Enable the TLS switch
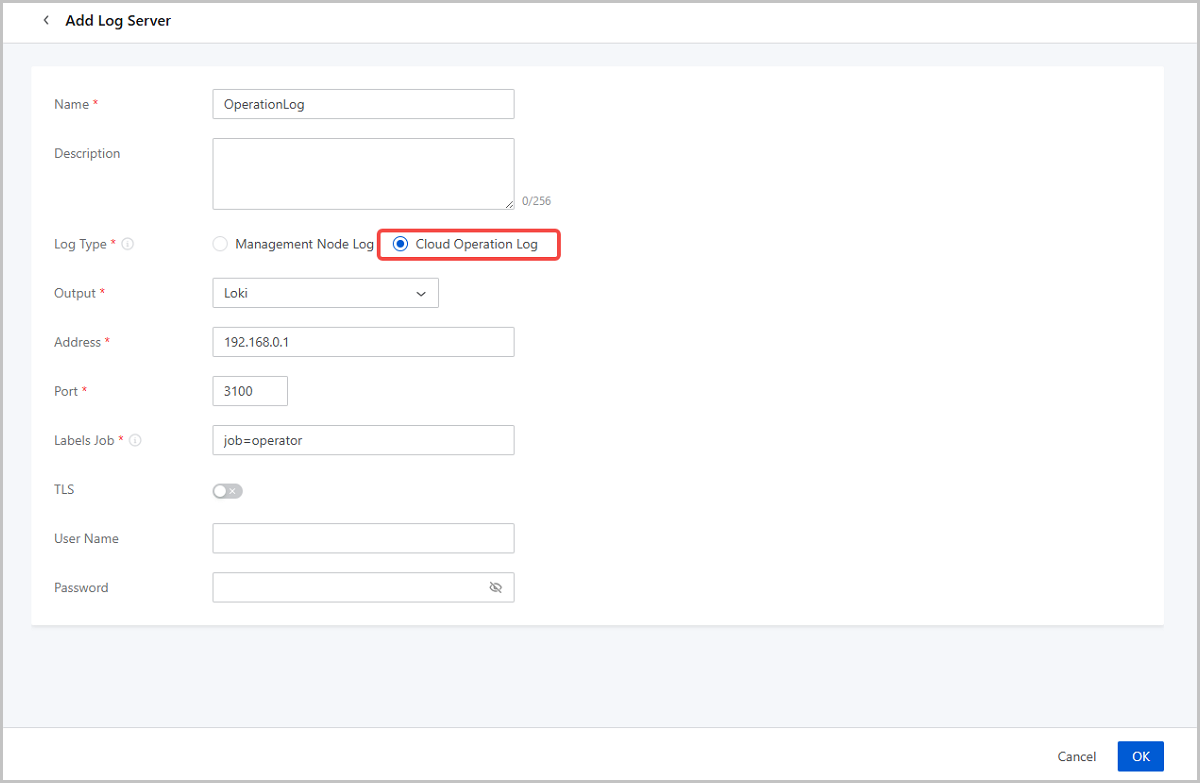 click(x=227, y=491)
